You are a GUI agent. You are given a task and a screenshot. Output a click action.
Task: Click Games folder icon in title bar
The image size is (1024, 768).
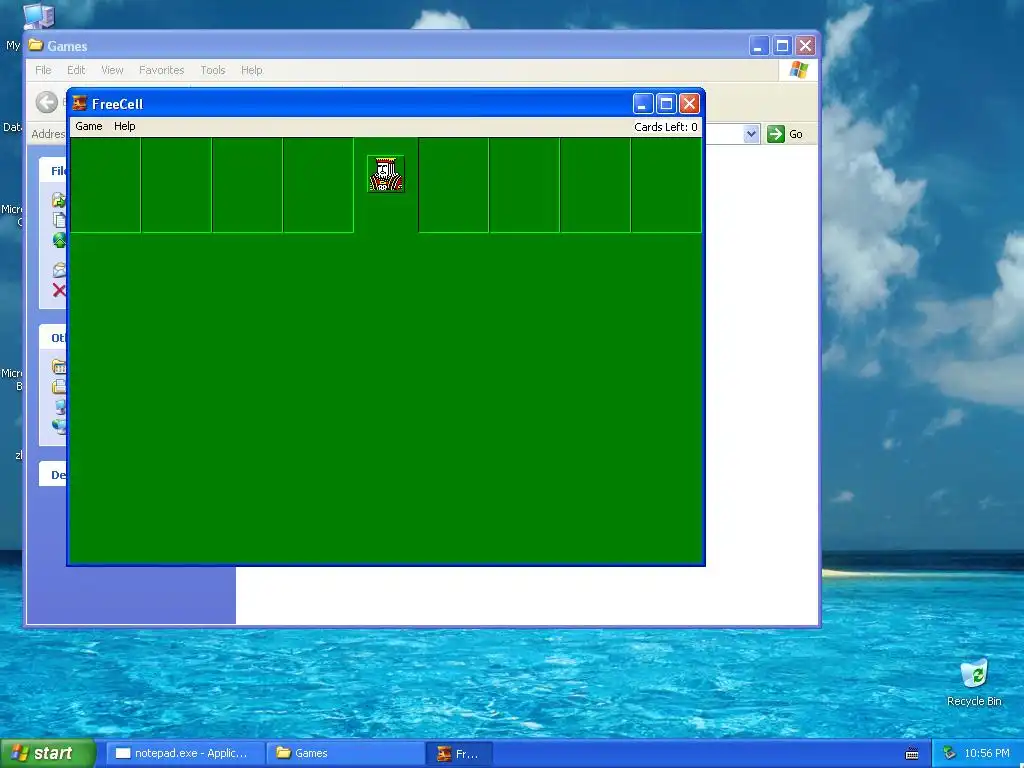click(x=36, y=46)
